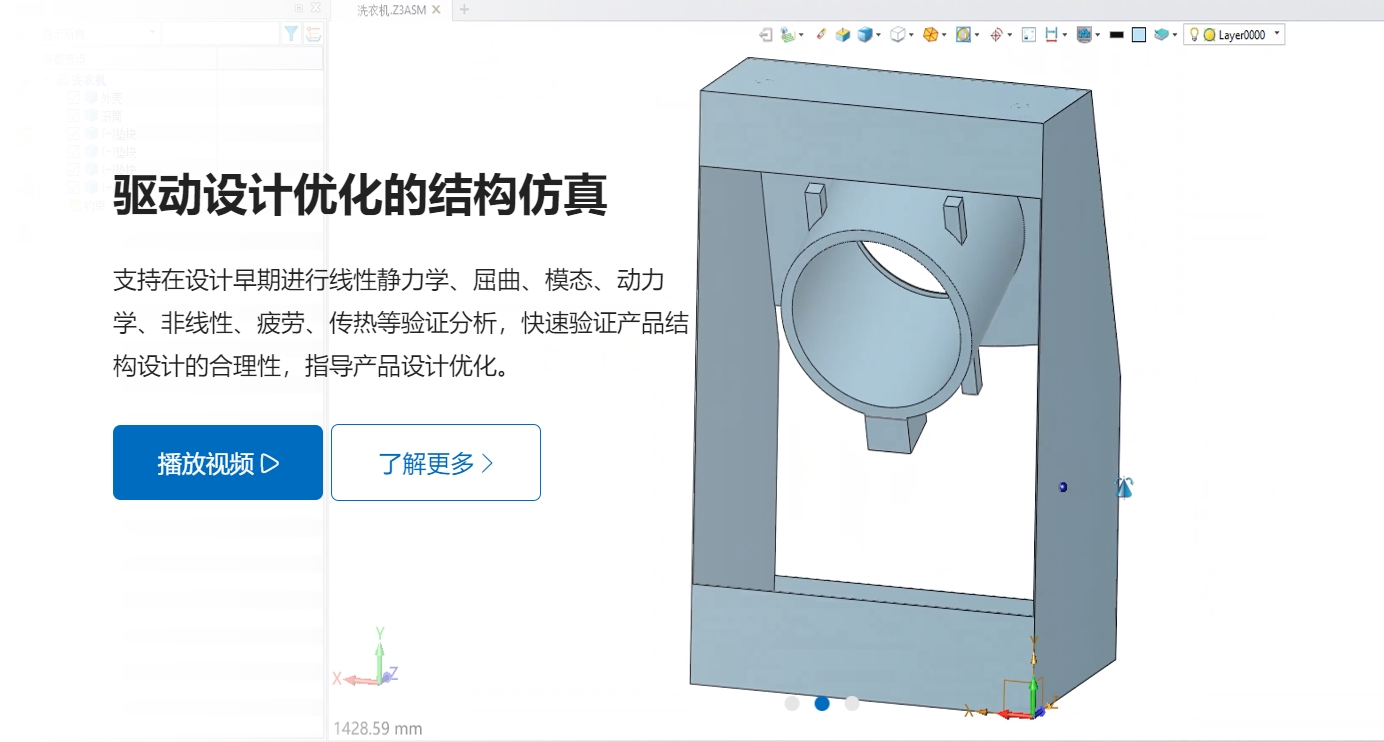Image resolution: width=1384 pixels, height=742 pixels.
Task: Click the filter funnel icon in assembly manager
Action: tap(291, 32)
